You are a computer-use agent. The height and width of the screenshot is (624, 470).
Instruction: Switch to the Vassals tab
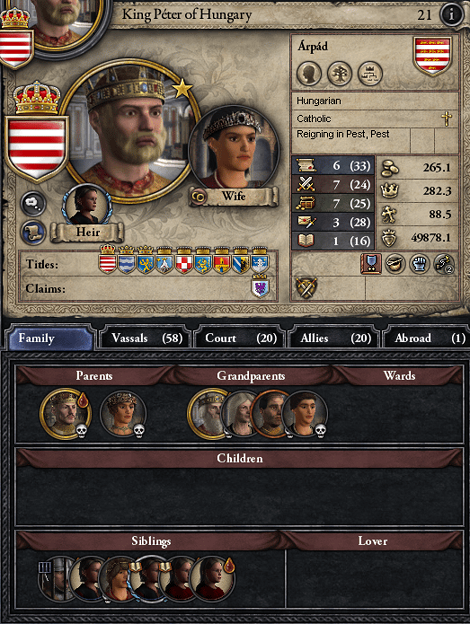[x=144, y=338]
